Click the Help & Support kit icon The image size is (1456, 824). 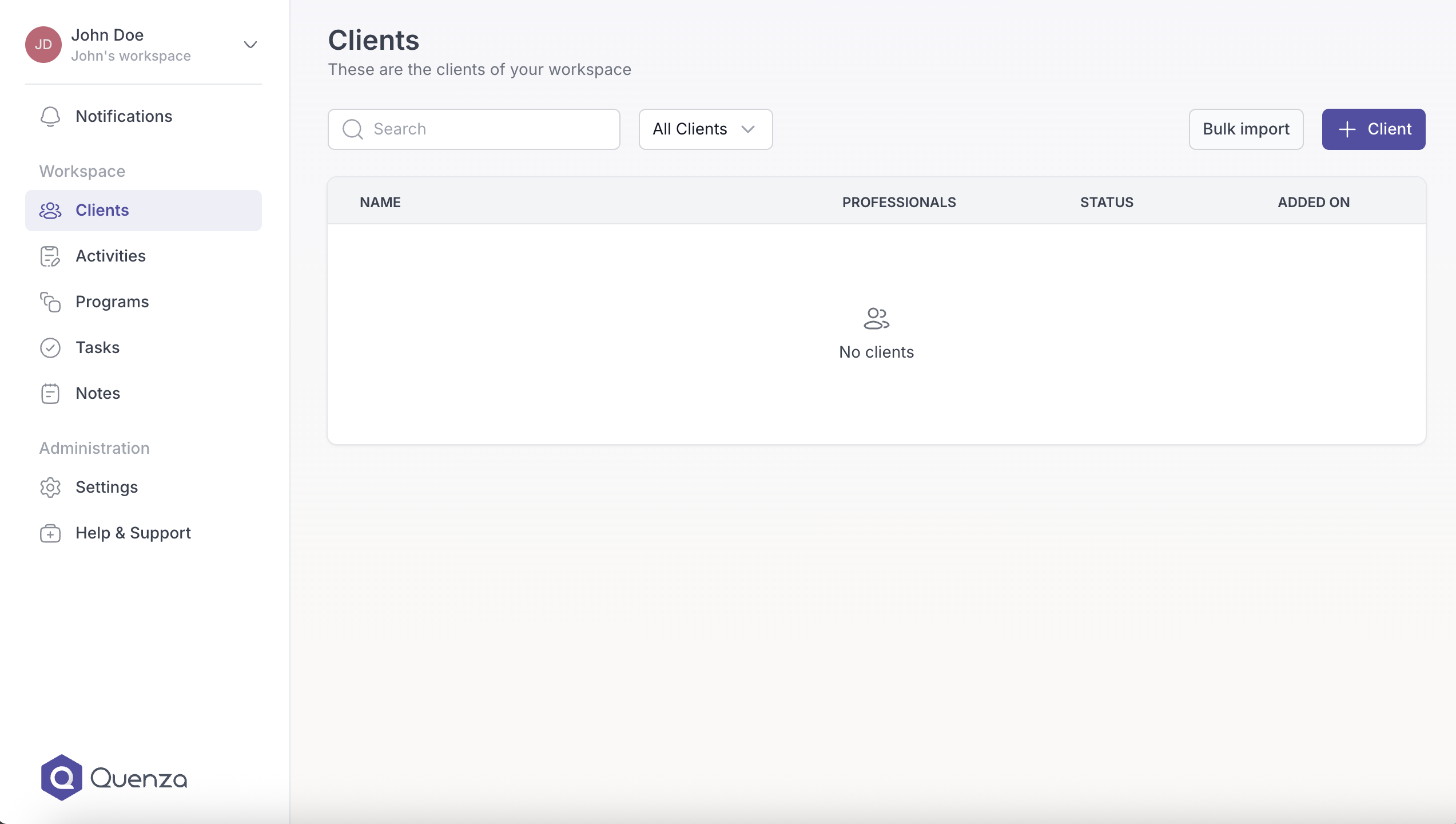(50, 533)
